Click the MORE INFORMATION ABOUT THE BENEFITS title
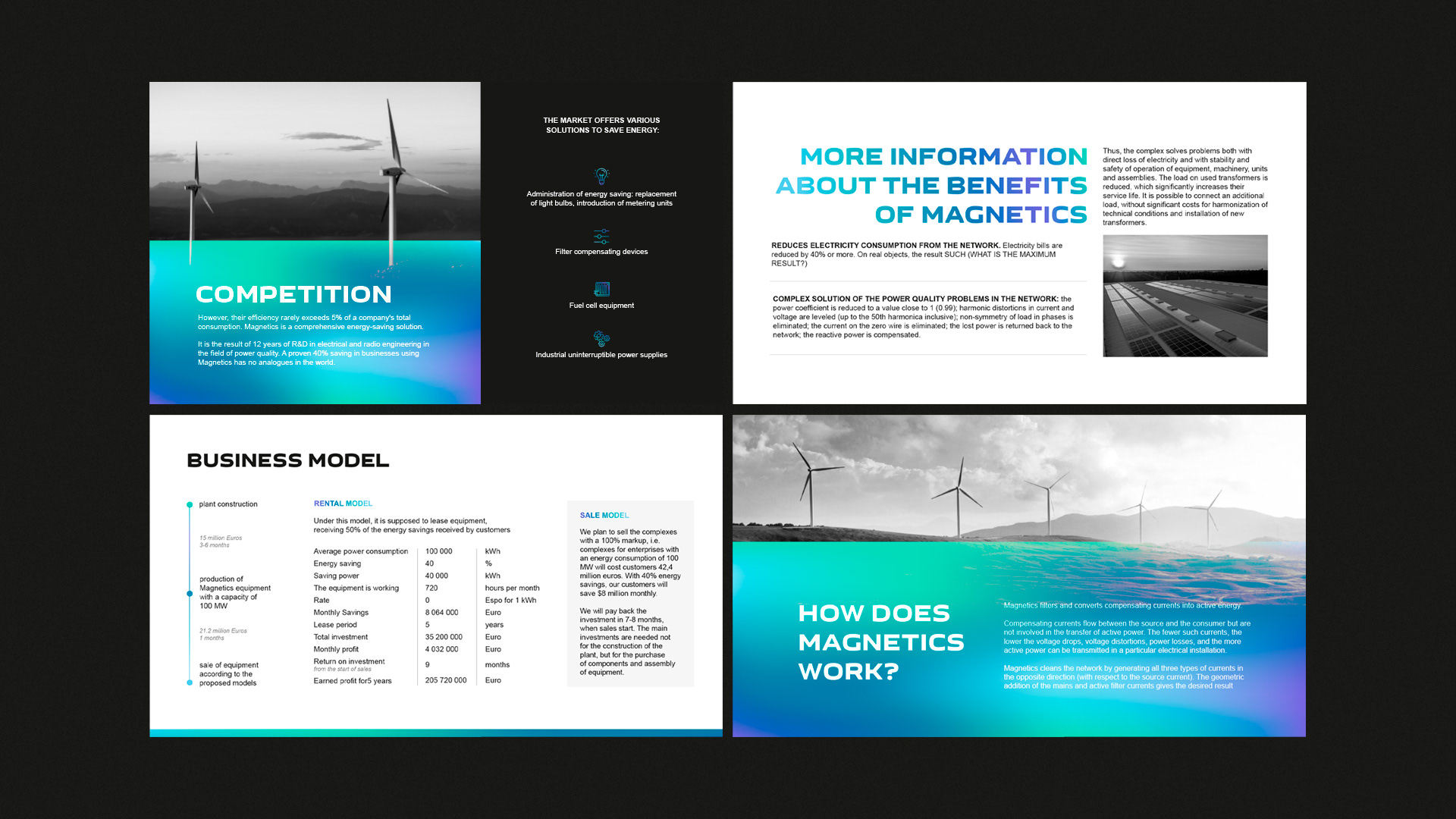This screenshot has width=1456, height=819. (x=931, y=185)
